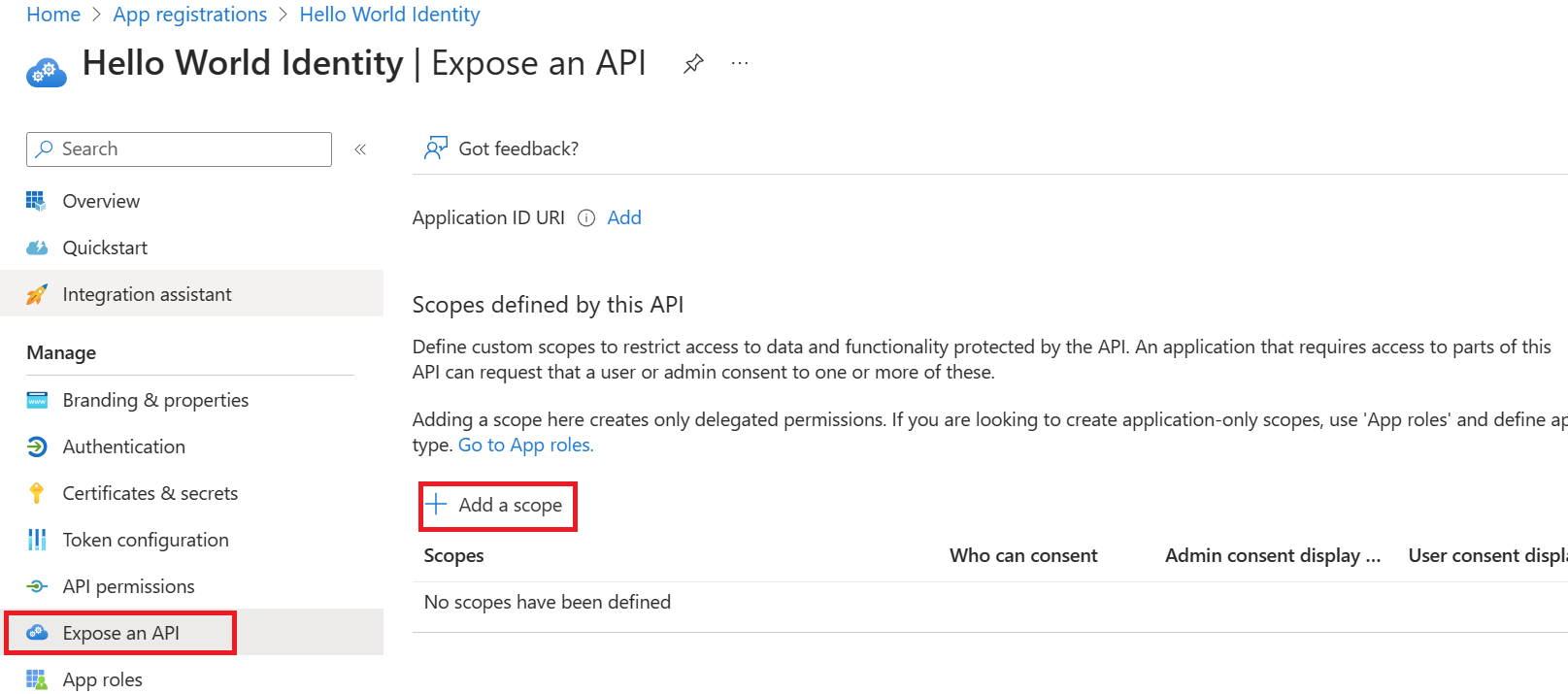This screenshot has height=694, width=1568.
Task: Add an Application ID URI
Action: pyautogui.click(x=624, y=217)
